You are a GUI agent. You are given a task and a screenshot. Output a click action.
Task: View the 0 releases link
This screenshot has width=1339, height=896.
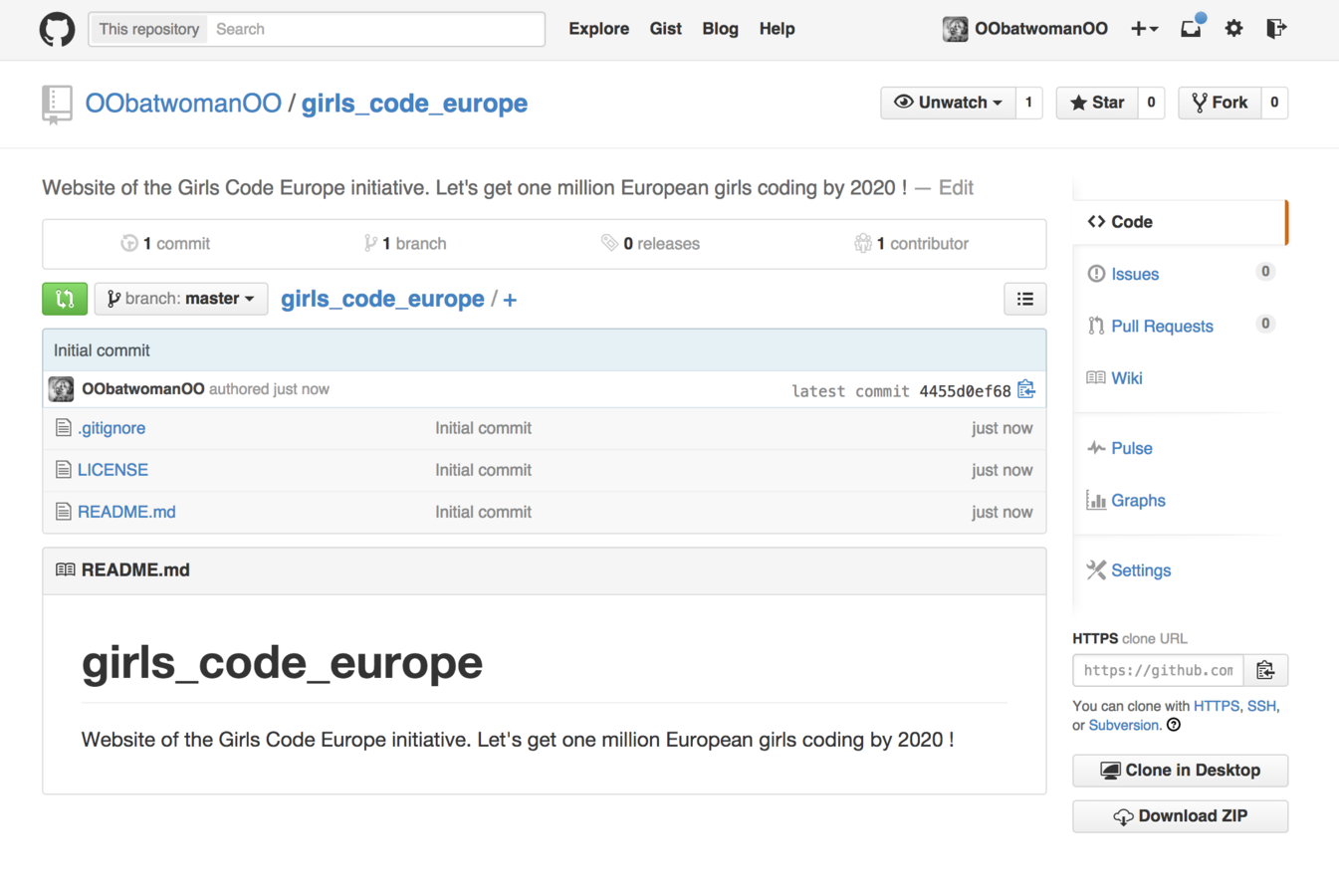(x=651, y=244)
